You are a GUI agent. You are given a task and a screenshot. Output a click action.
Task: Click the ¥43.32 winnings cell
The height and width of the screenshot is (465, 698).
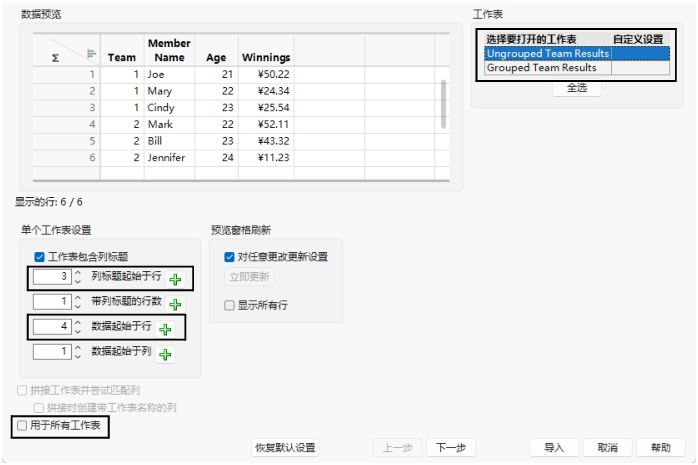click(x=266, y=141)
